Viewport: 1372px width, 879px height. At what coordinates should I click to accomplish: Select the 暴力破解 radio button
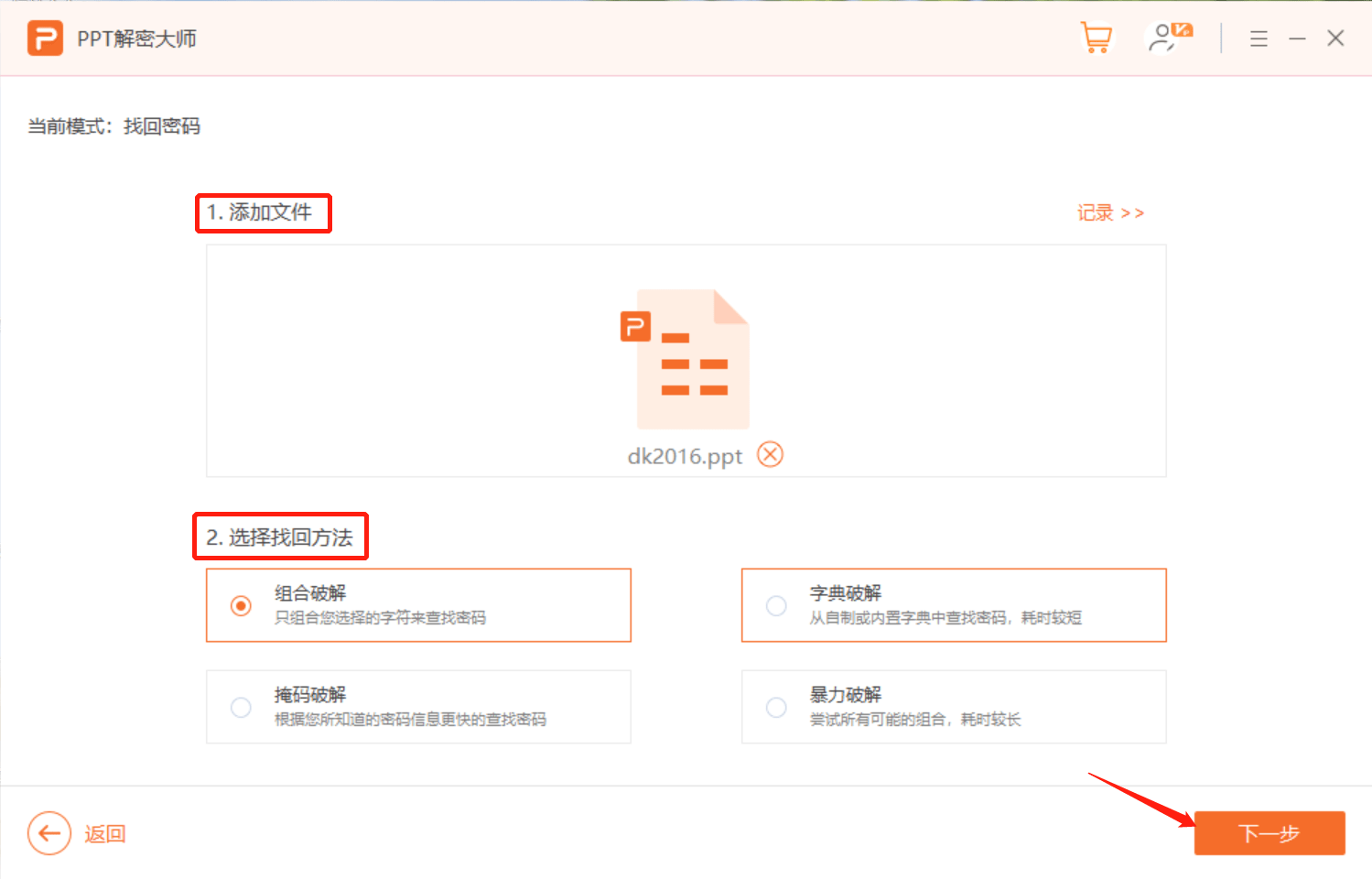tap(776, 708)
